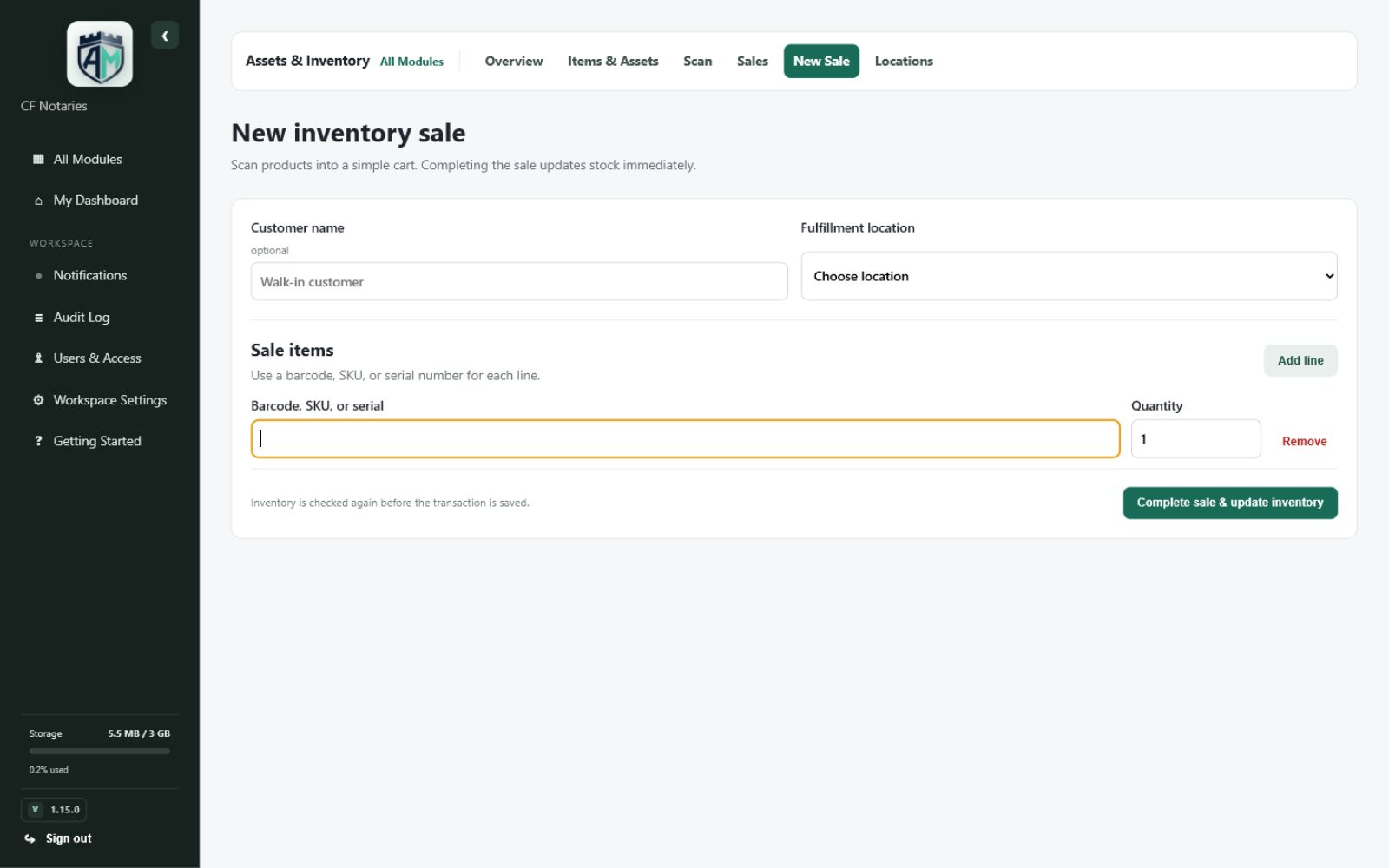Image resolution: width=1389 pixels, height=868 pixels.
Task: Click the All Modules grid icon
Action: [38, 159]
